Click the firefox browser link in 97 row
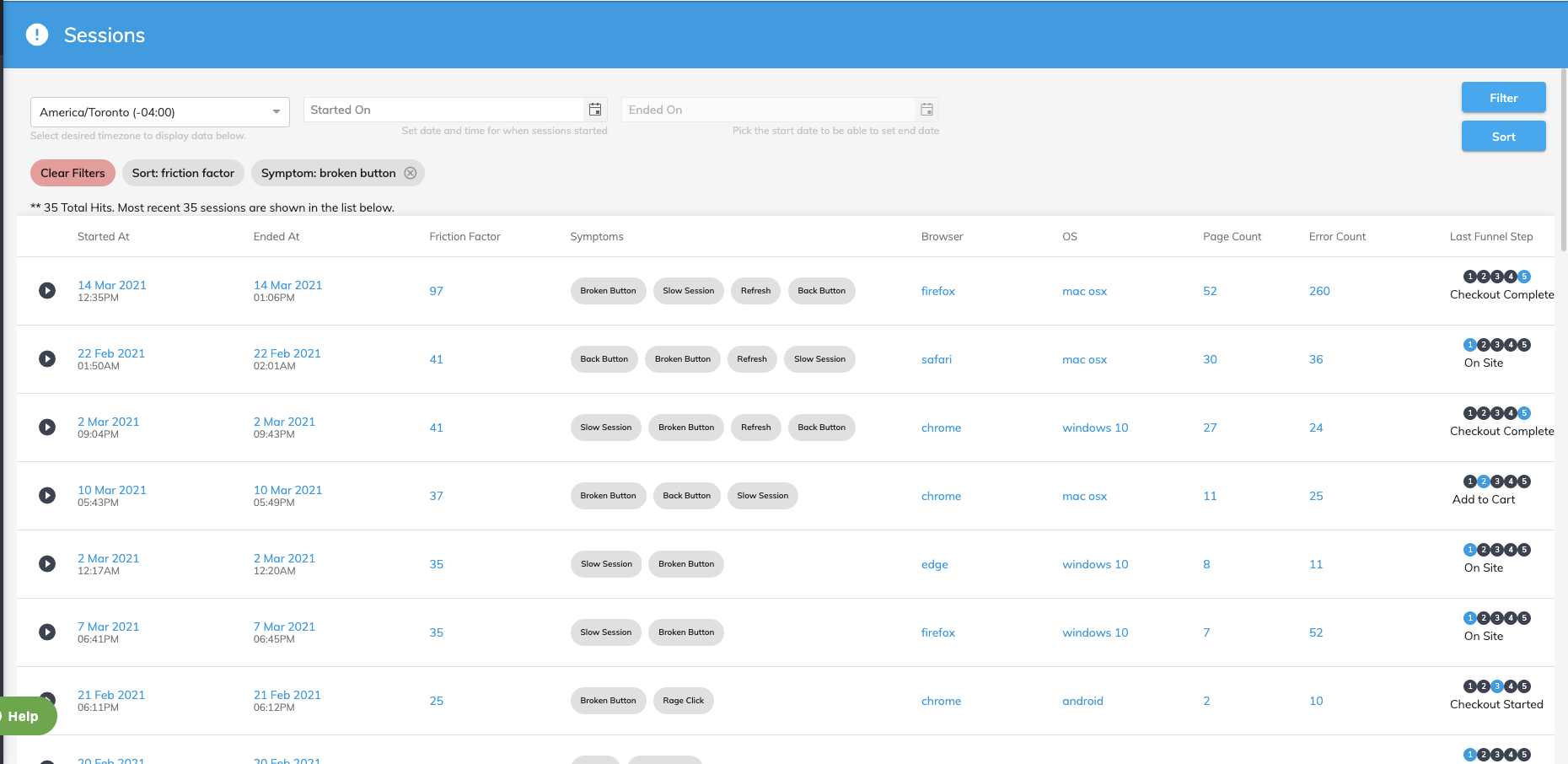1568x764 pixels. click(x=938, y=291)
